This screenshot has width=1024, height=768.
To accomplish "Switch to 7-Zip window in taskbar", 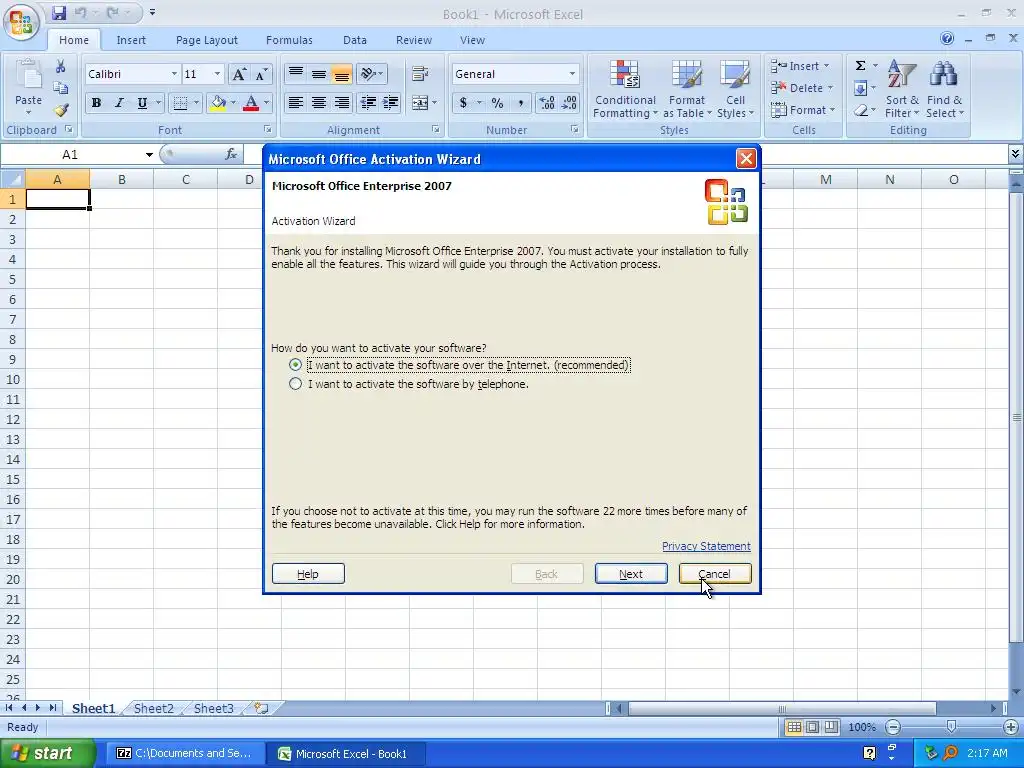I will [x=185, y=754].
